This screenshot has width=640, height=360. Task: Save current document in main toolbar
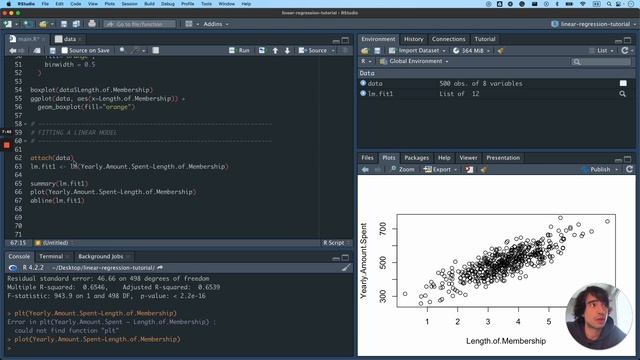tap(64, 24)
